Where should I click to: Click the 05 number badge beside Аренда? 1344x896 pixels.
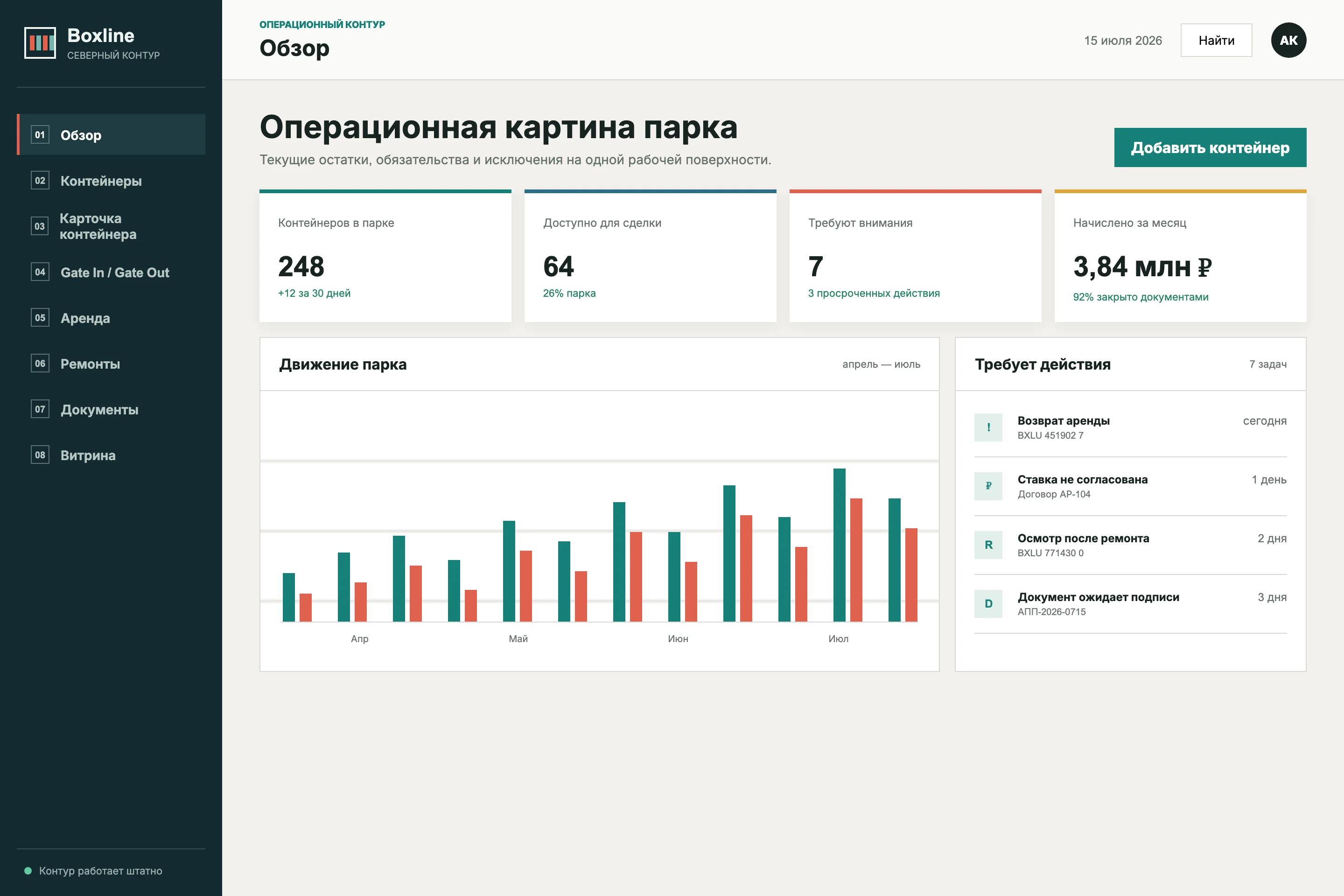tap(40, 318)
